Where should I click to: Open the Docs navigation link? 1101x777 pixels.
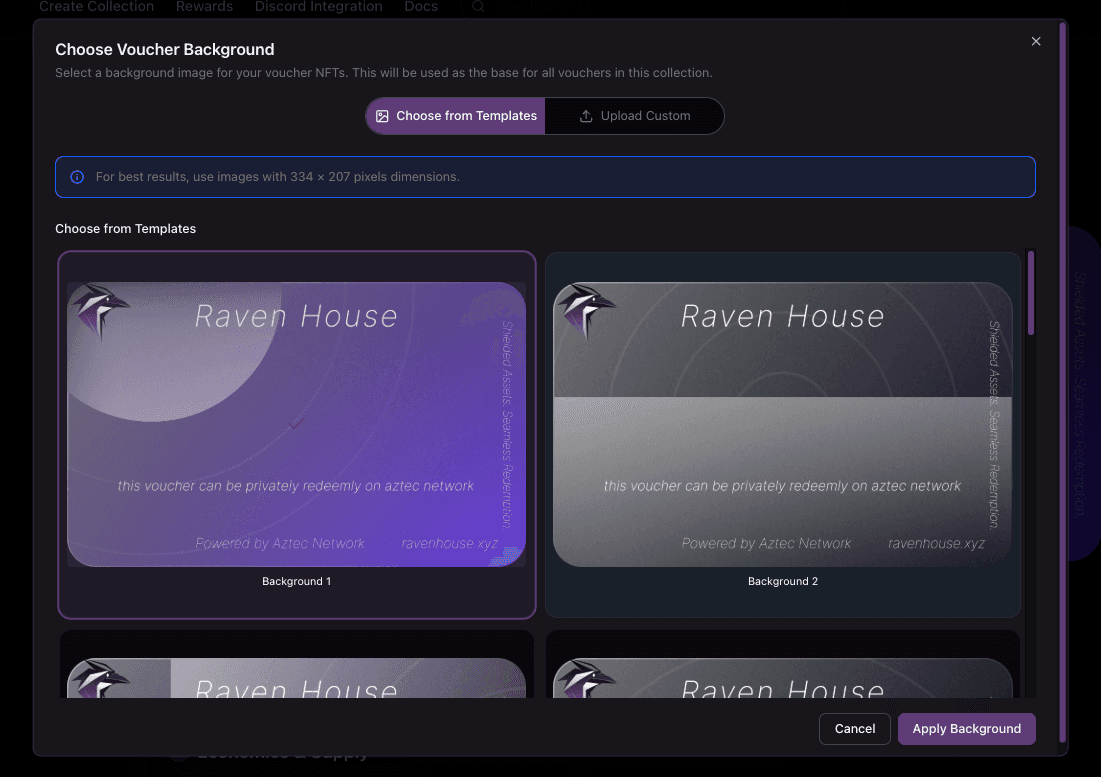click(x=421, y=7)
